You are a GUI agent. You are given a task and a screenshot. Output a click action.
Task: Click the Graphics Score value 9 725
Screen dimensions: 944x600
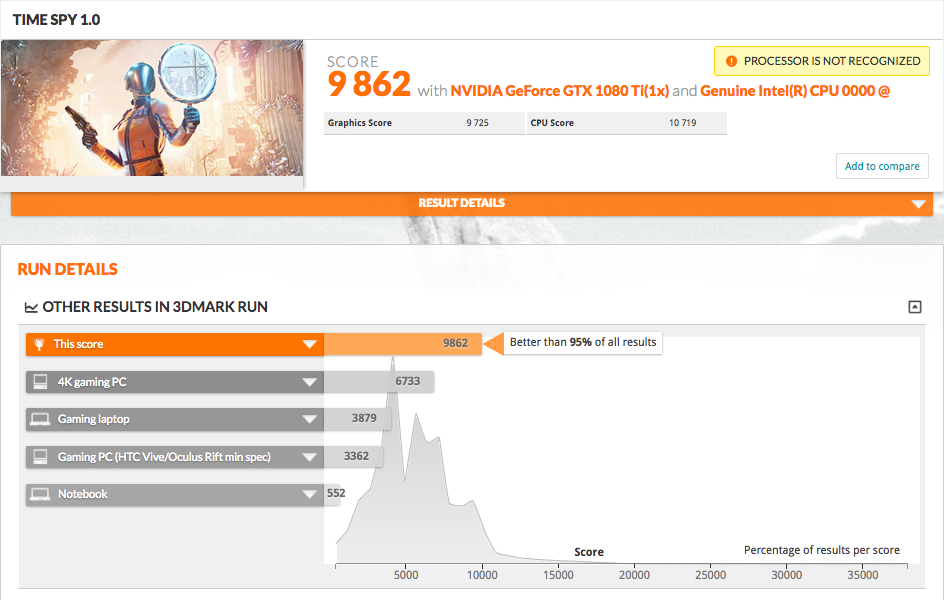(477, 123)
